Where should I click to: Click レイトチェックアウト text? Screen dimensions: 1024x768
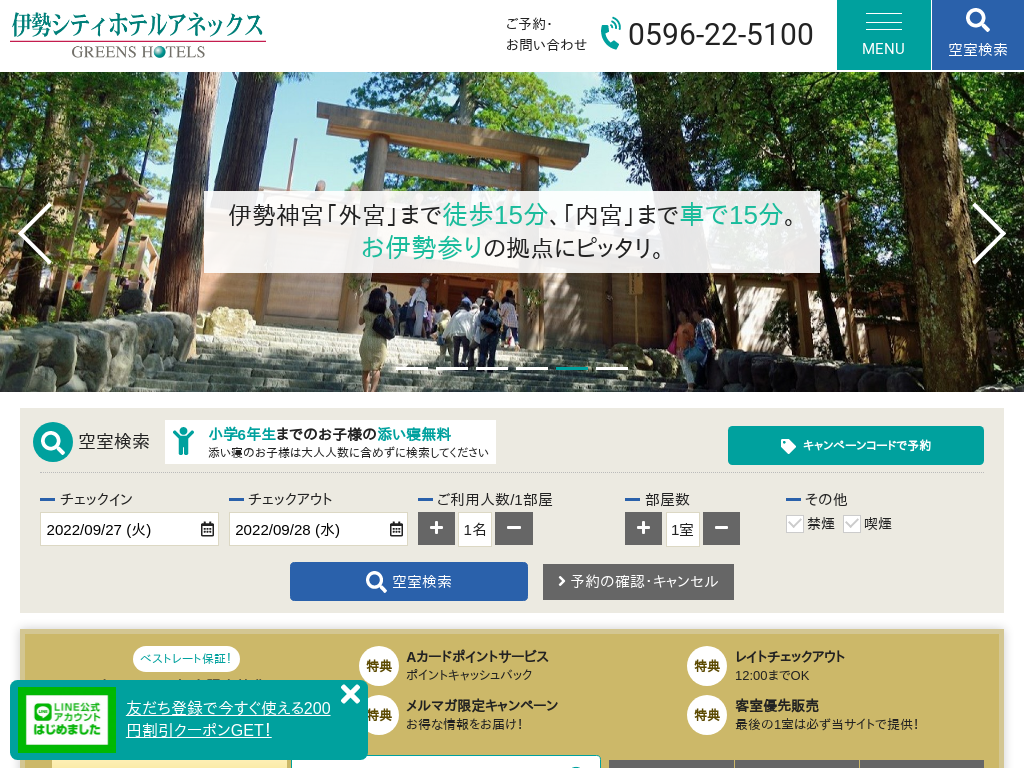point(790,656)
